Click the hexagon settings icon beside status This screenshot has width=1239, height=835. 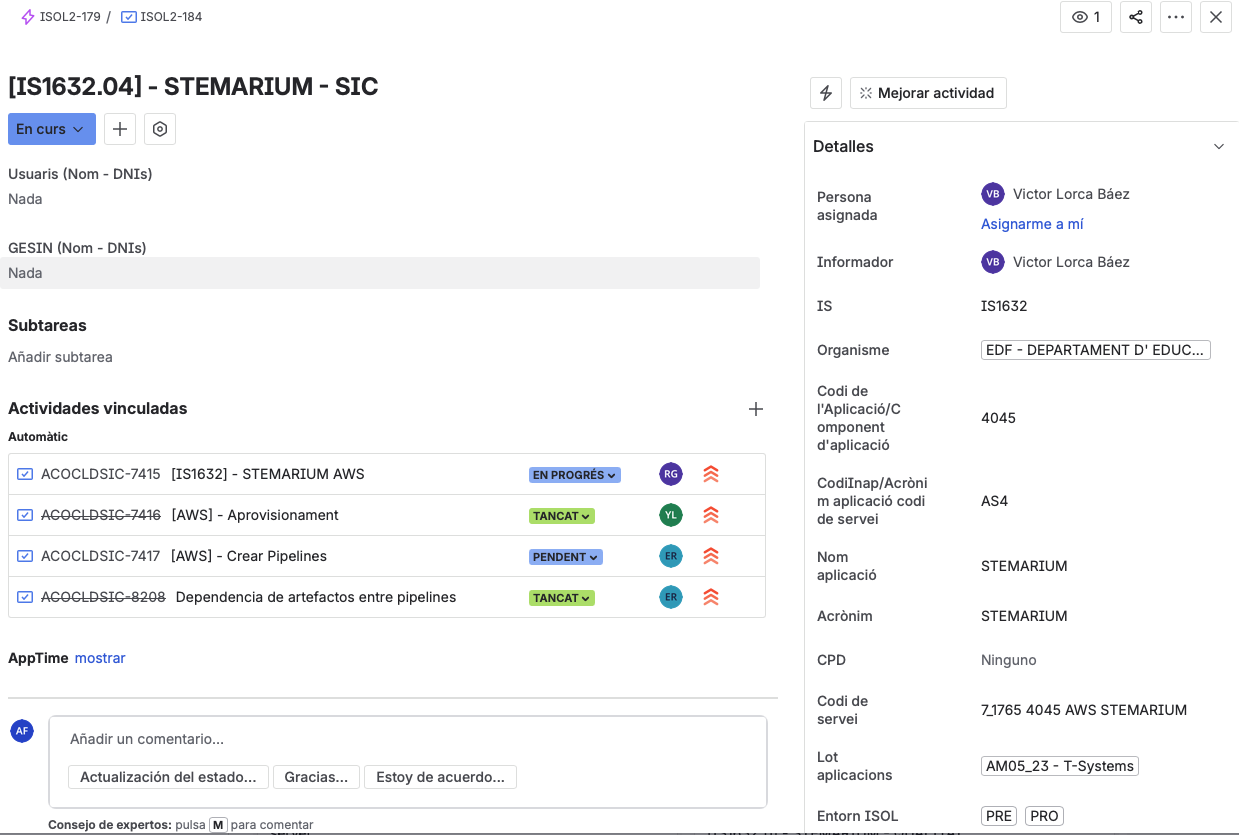coord(160,129)
